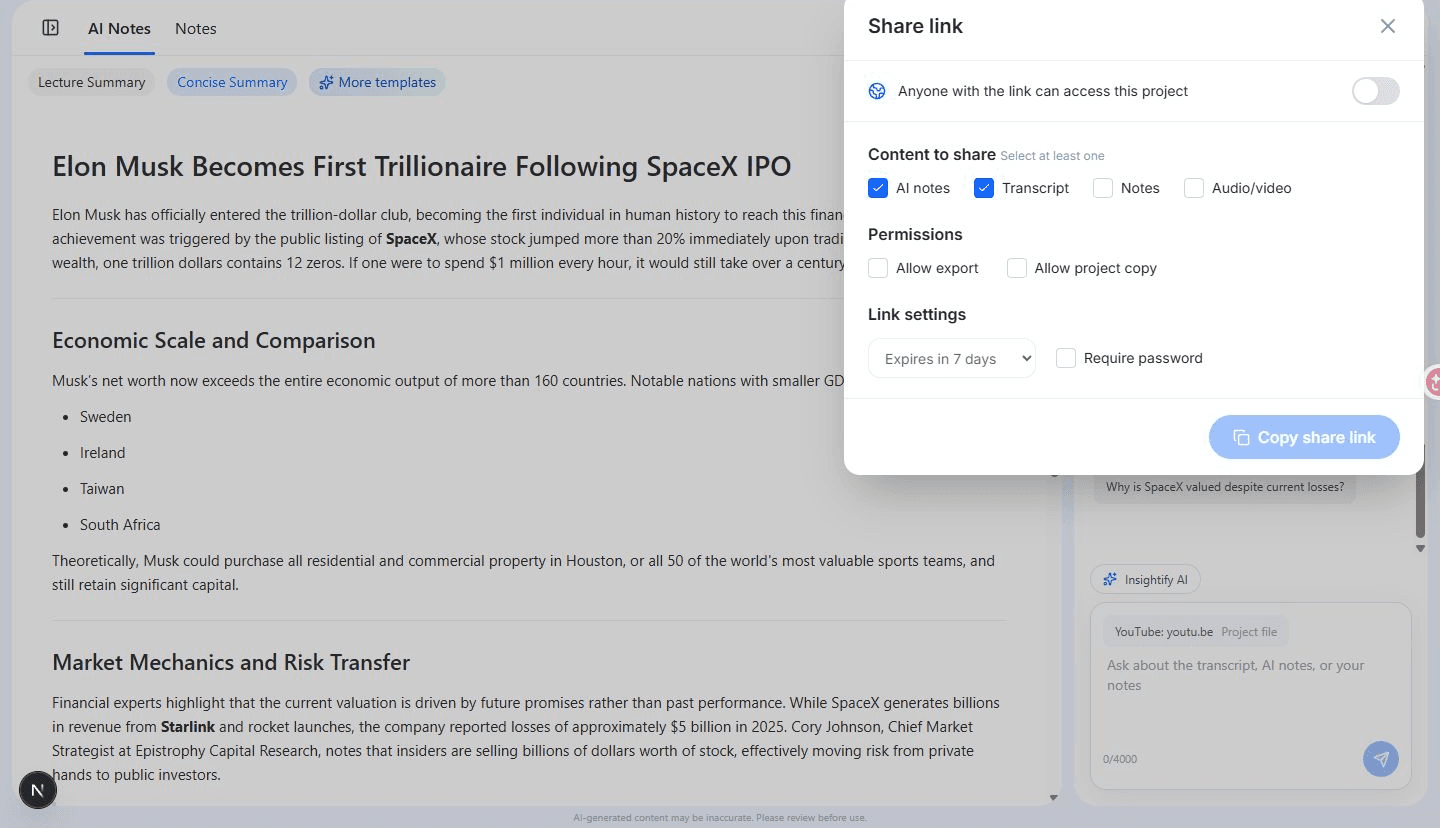Select suggested question about SpaceX valuation
Viewport: 1440px width, 828px height.
click(1224, 488)
